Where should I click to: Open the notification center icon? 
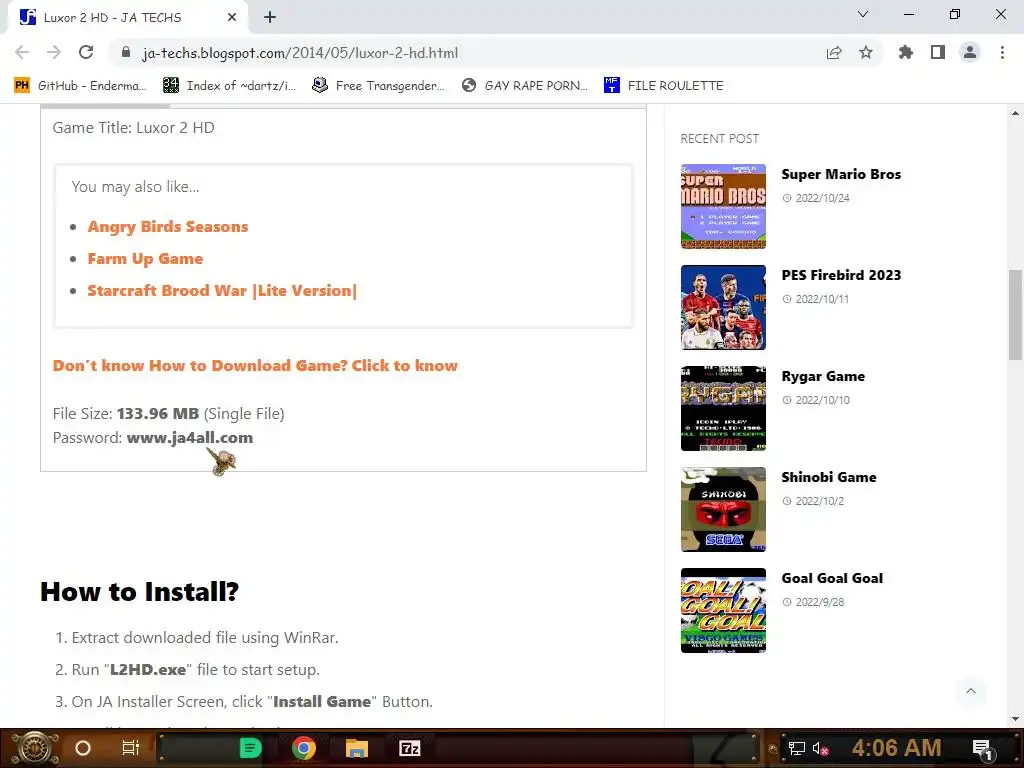983,749
